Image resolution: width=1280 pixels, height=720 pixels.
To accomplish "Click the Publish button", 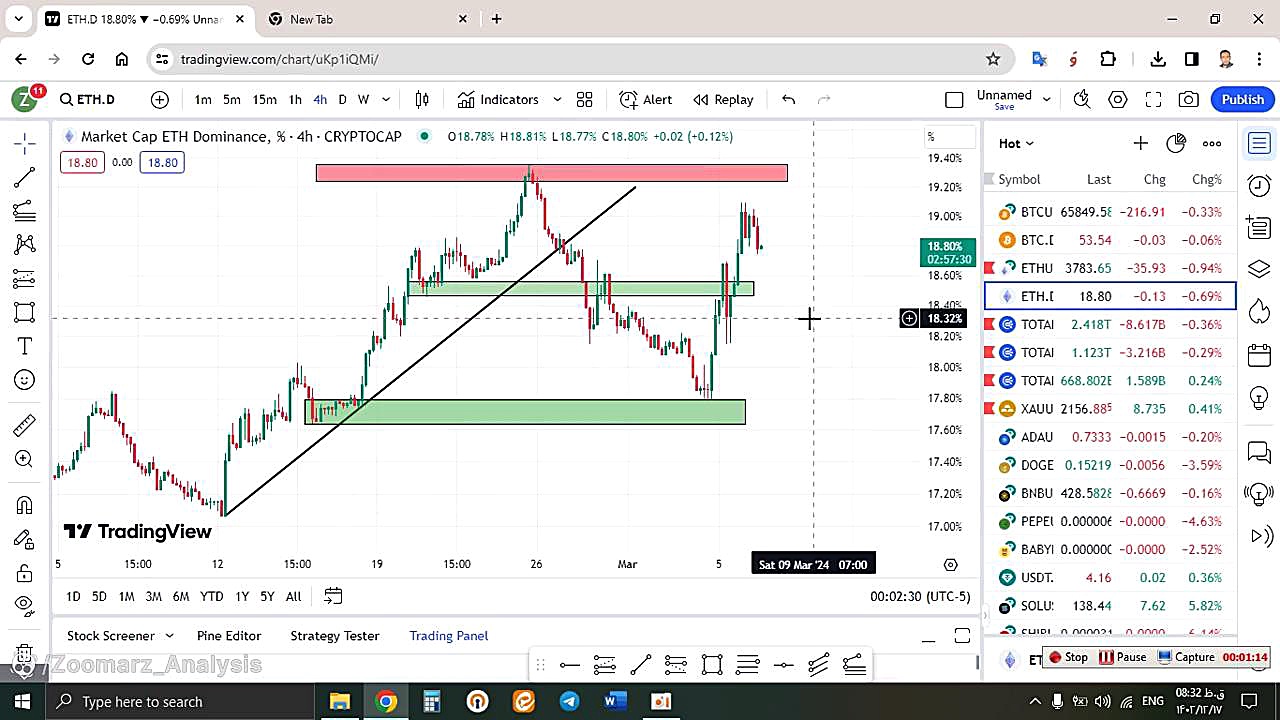I will [1242, 99].
